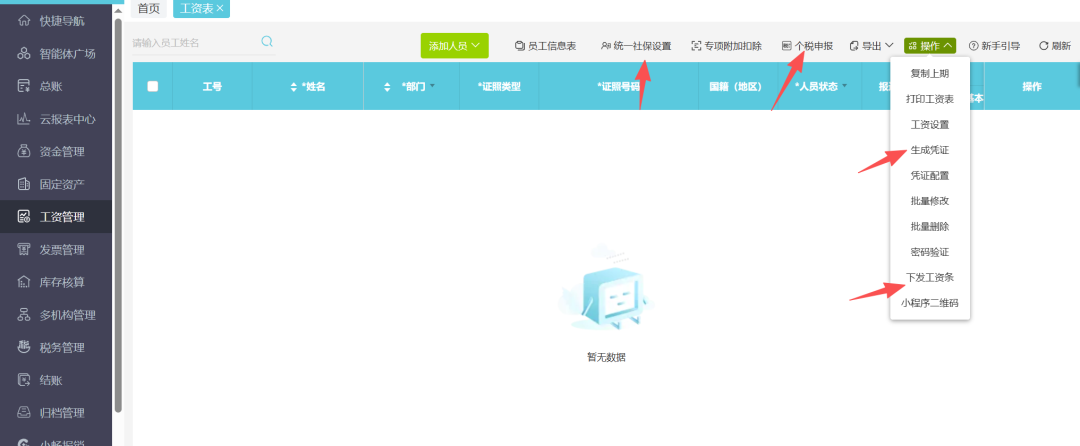Click the 结账 closing icon
Image resolution: width=1080 pixels, height=446 pixels.
tap(24, 380)
